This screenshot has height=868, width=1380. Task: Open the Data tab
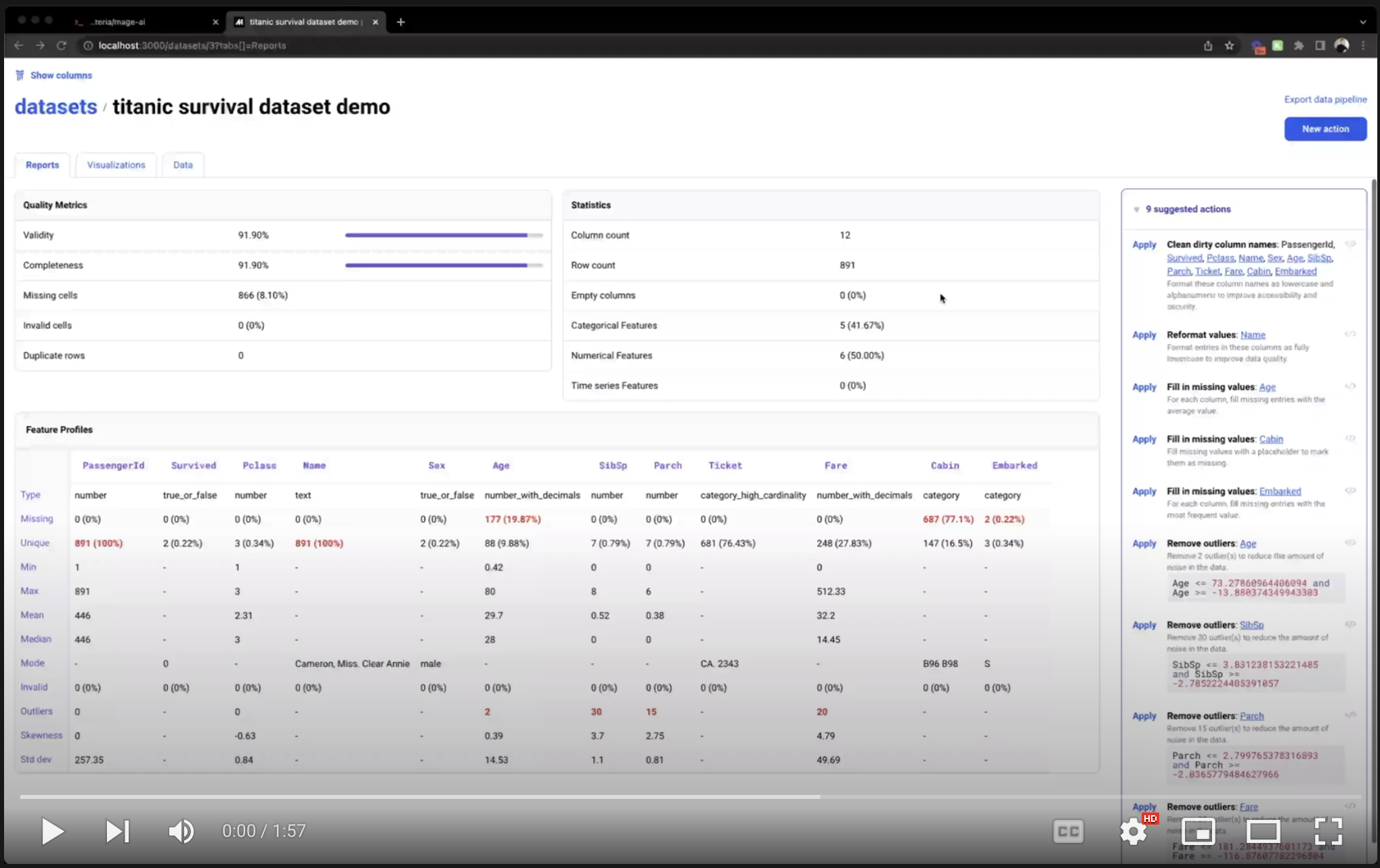click(183, 165)
